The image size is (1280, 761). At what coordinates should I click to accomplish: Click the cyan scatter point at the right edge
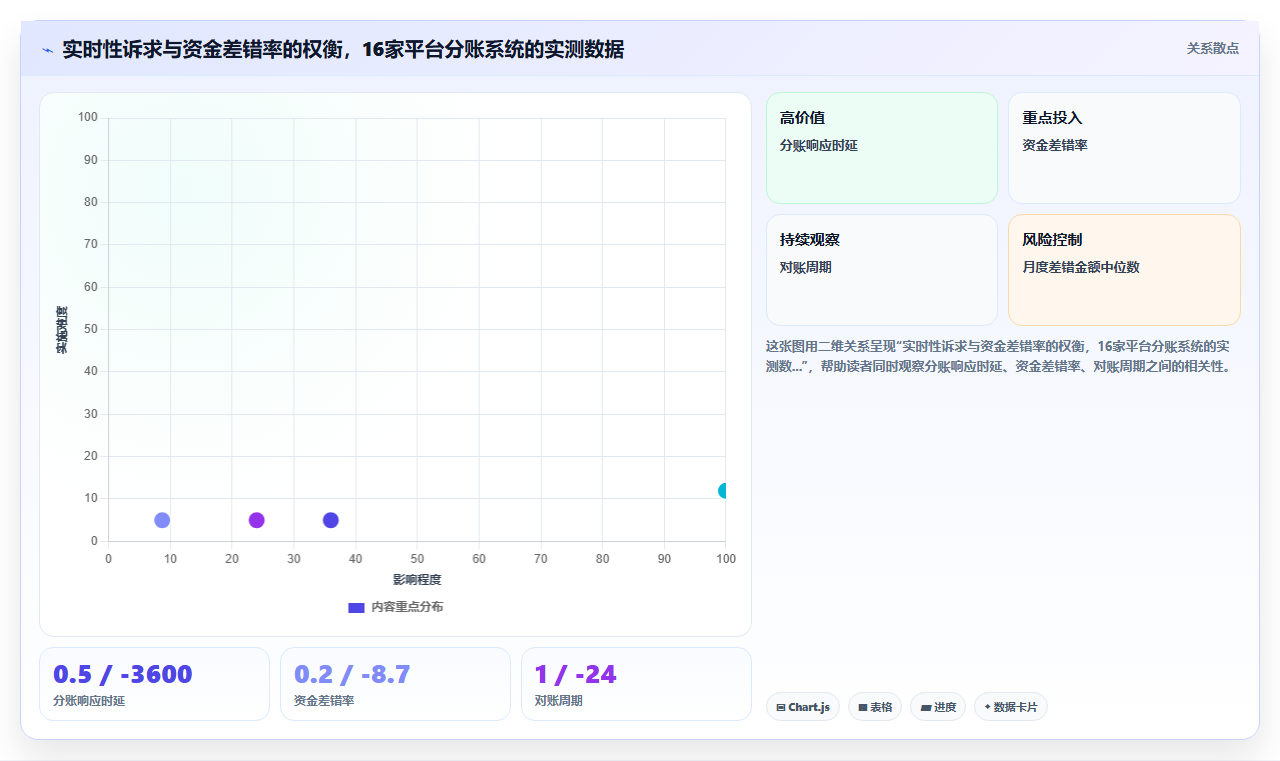pyautogui.click(x=722, y=491)
